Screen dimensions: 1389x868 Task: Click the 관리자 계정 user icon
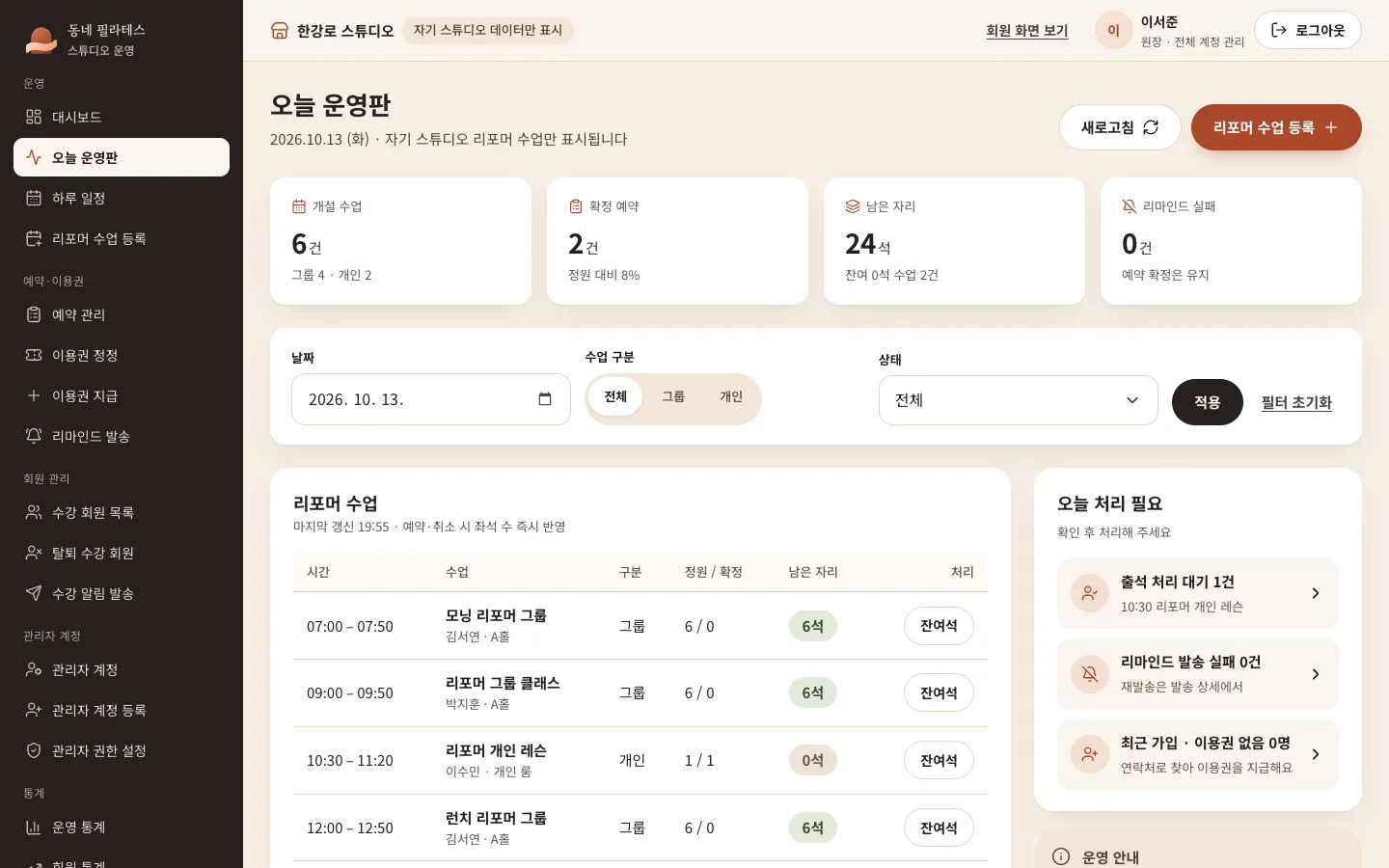click(34, 669)
